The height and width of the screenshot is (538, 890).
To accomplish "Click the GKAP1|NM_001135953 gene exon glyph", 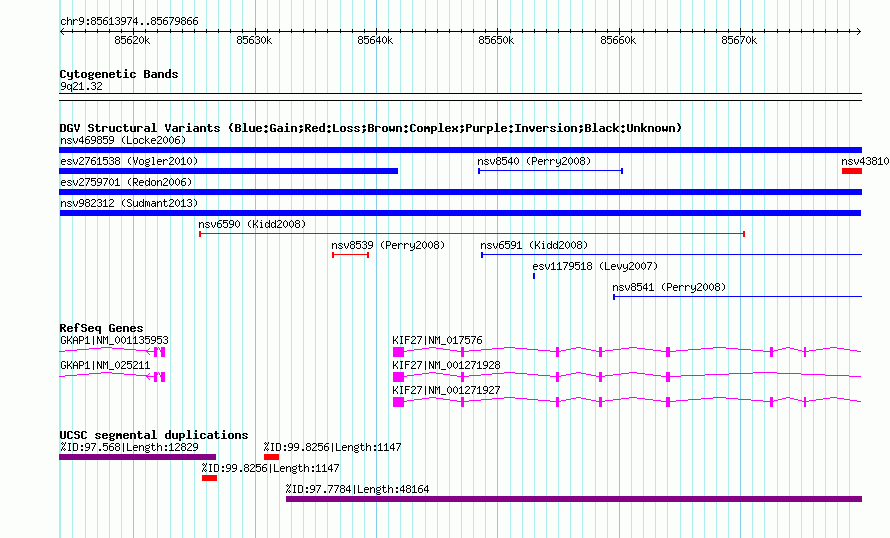I will [159, 352].
